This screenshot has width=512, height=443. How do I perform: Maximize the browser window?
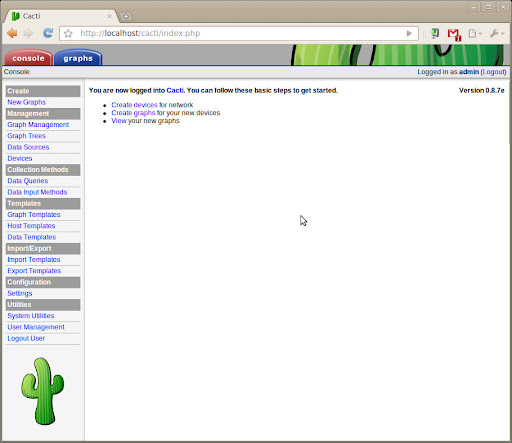(488, 7)
